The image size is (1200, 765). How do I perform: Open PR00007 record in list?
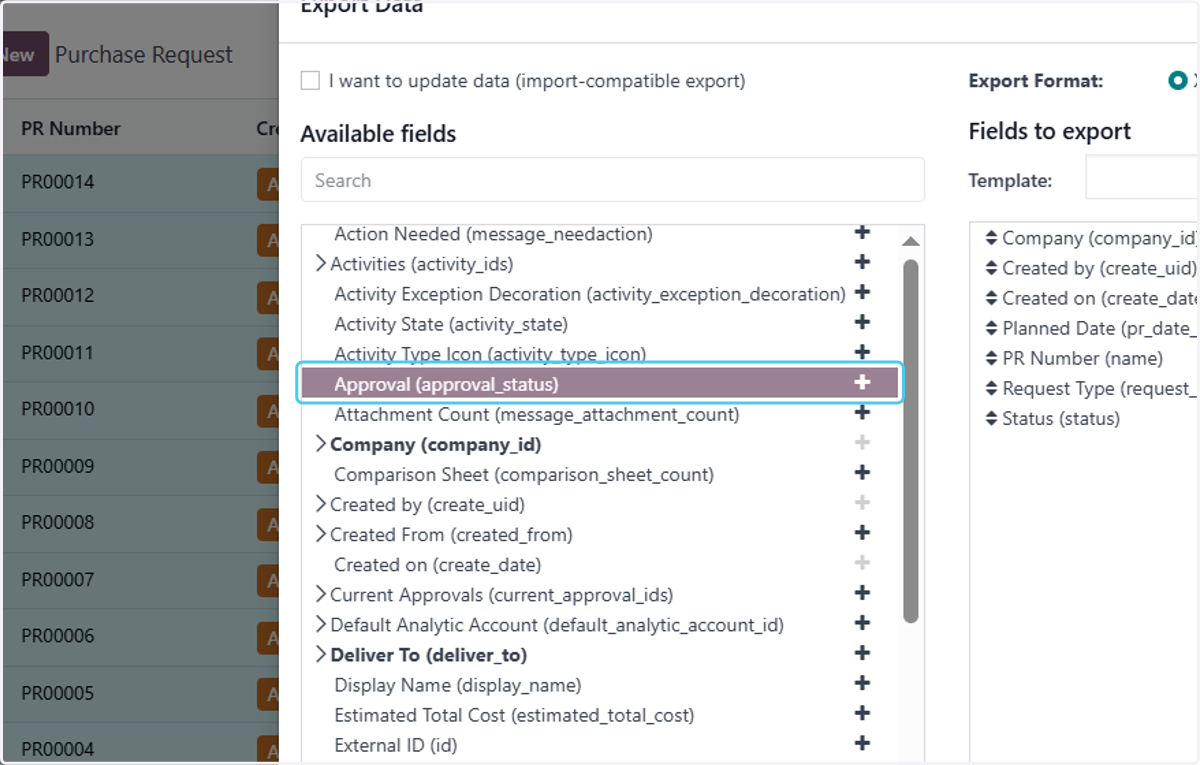[x=58, y=579]
